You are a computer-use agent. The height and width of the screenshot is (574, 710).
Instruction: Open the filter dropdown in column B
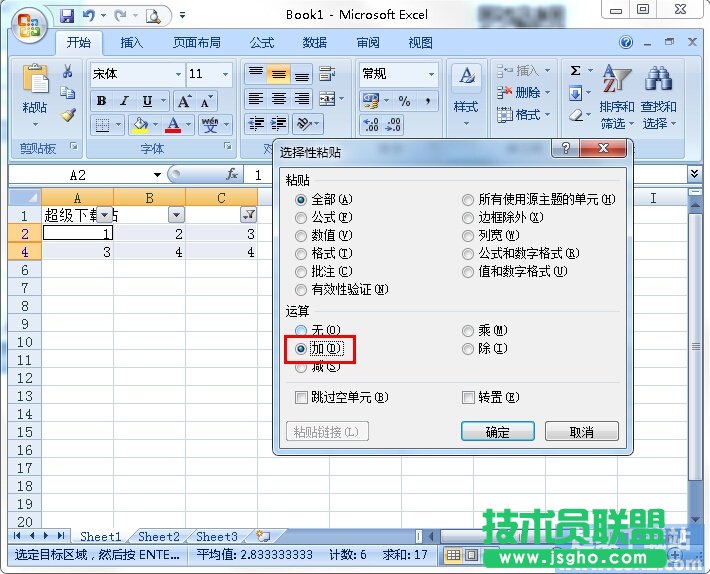176,215
